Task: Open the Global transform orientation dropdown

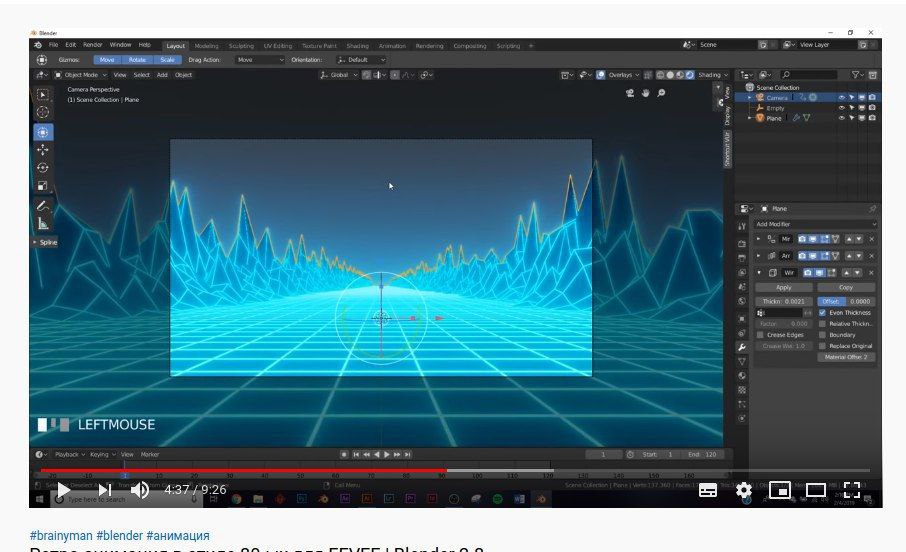Action: tap(339, 75)
